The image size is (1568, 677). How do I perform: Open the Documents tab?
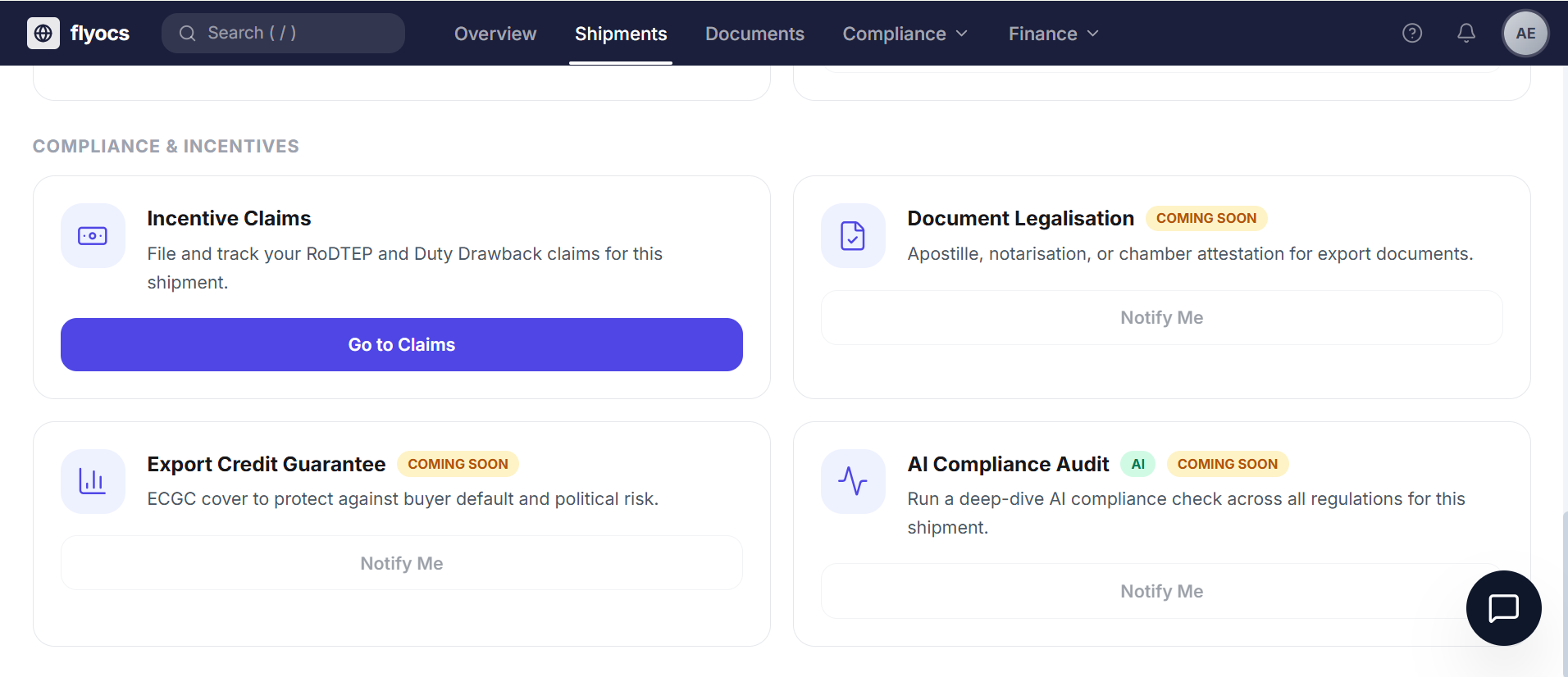tap(754, 34)
